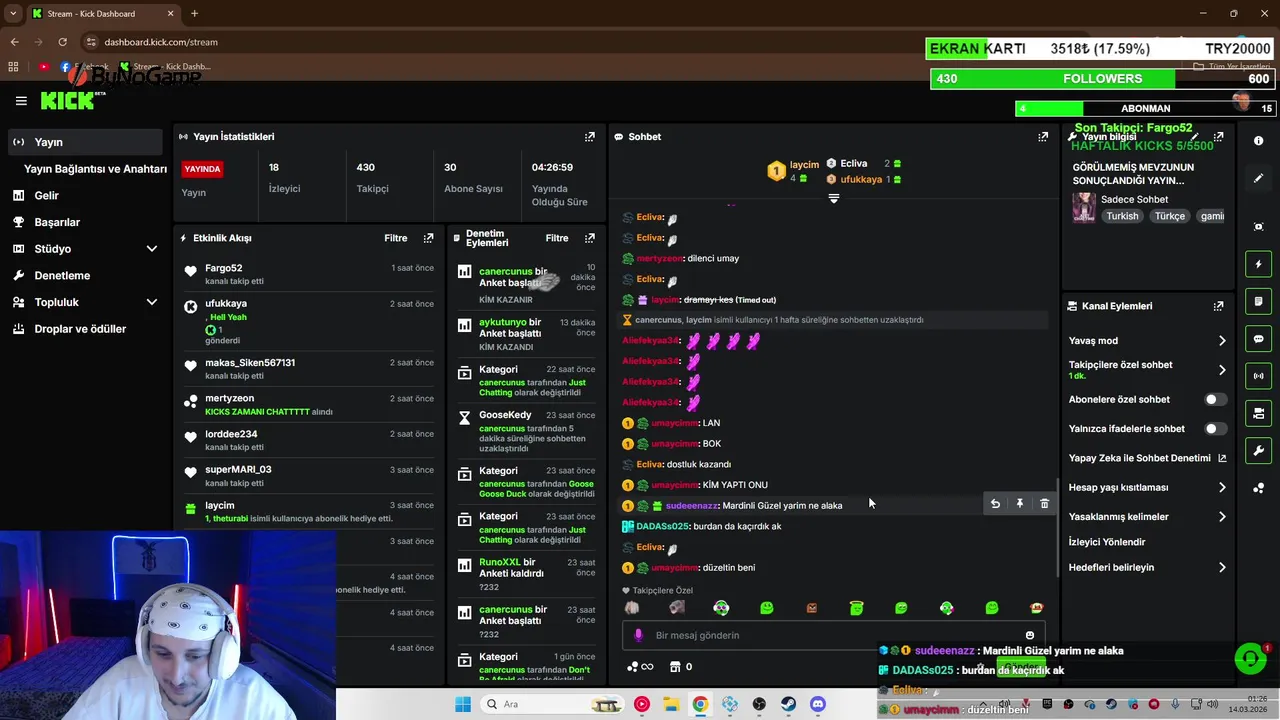Open the Gelir sidebar item
1280x720 pixels.
point(84,196)
